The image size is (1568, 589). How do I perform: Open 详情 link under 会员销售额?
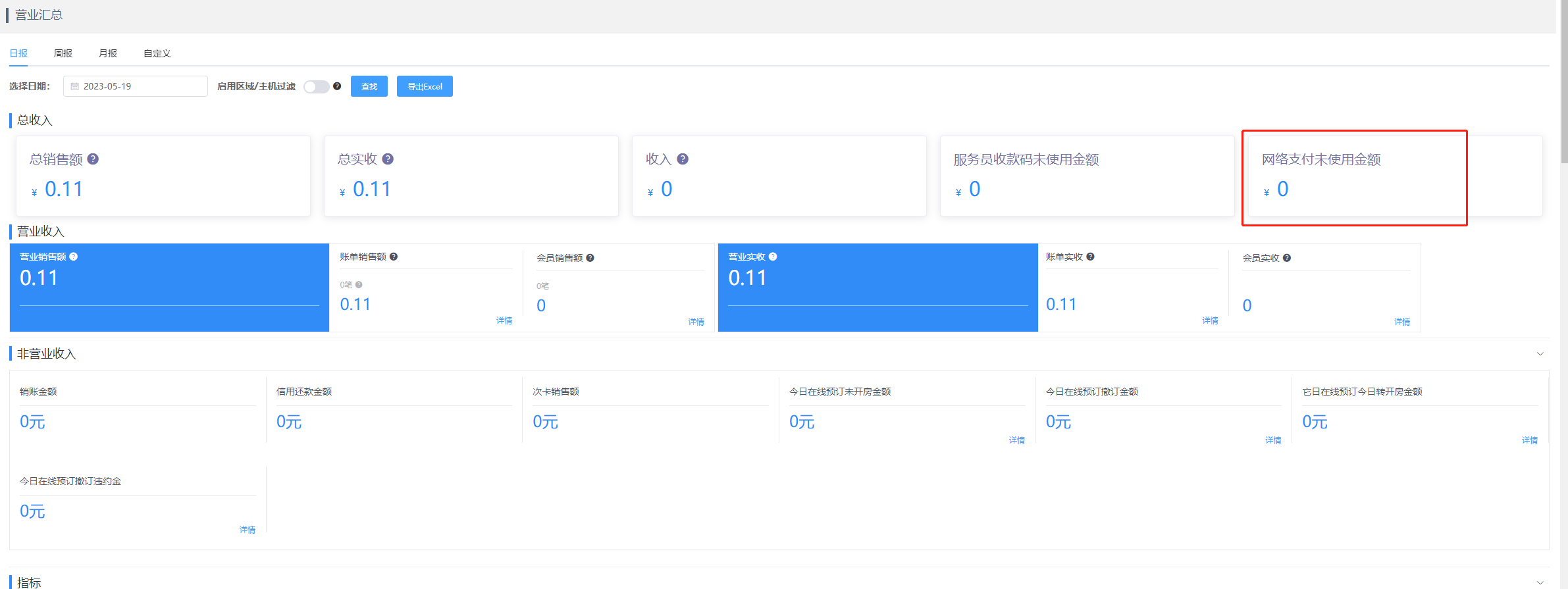coord(696,322)
